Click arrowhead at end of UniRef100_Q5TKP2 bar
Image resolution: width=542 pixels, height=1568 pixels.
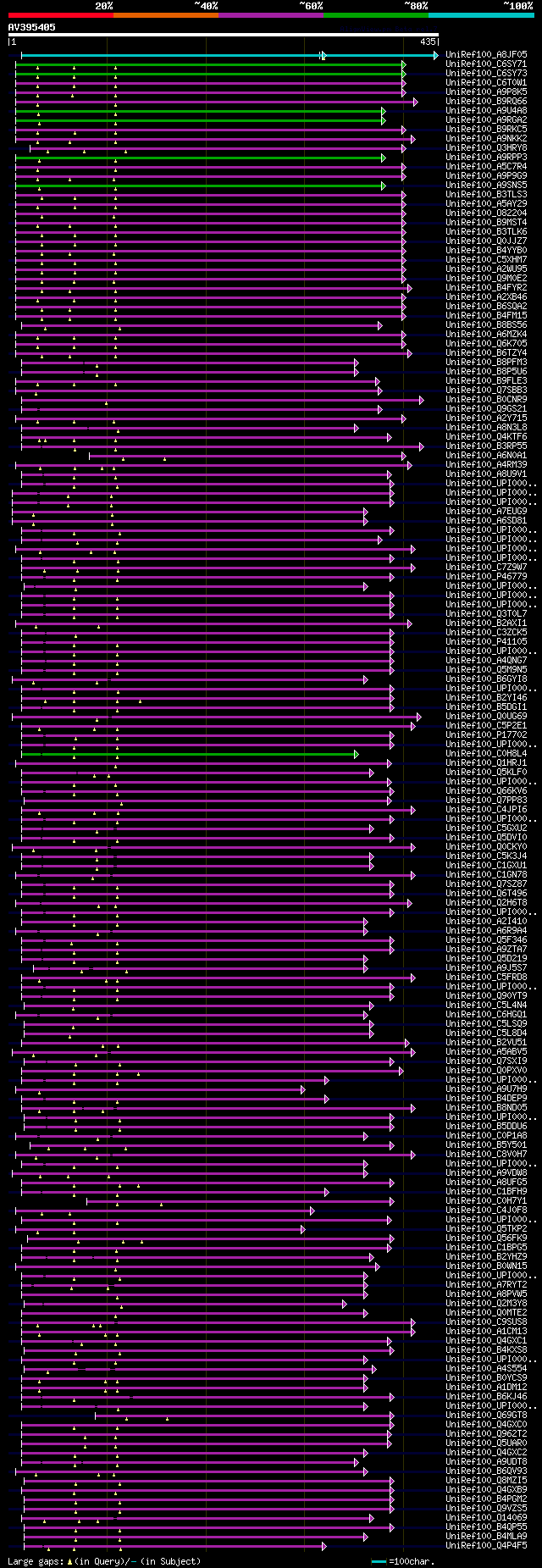302,1229
